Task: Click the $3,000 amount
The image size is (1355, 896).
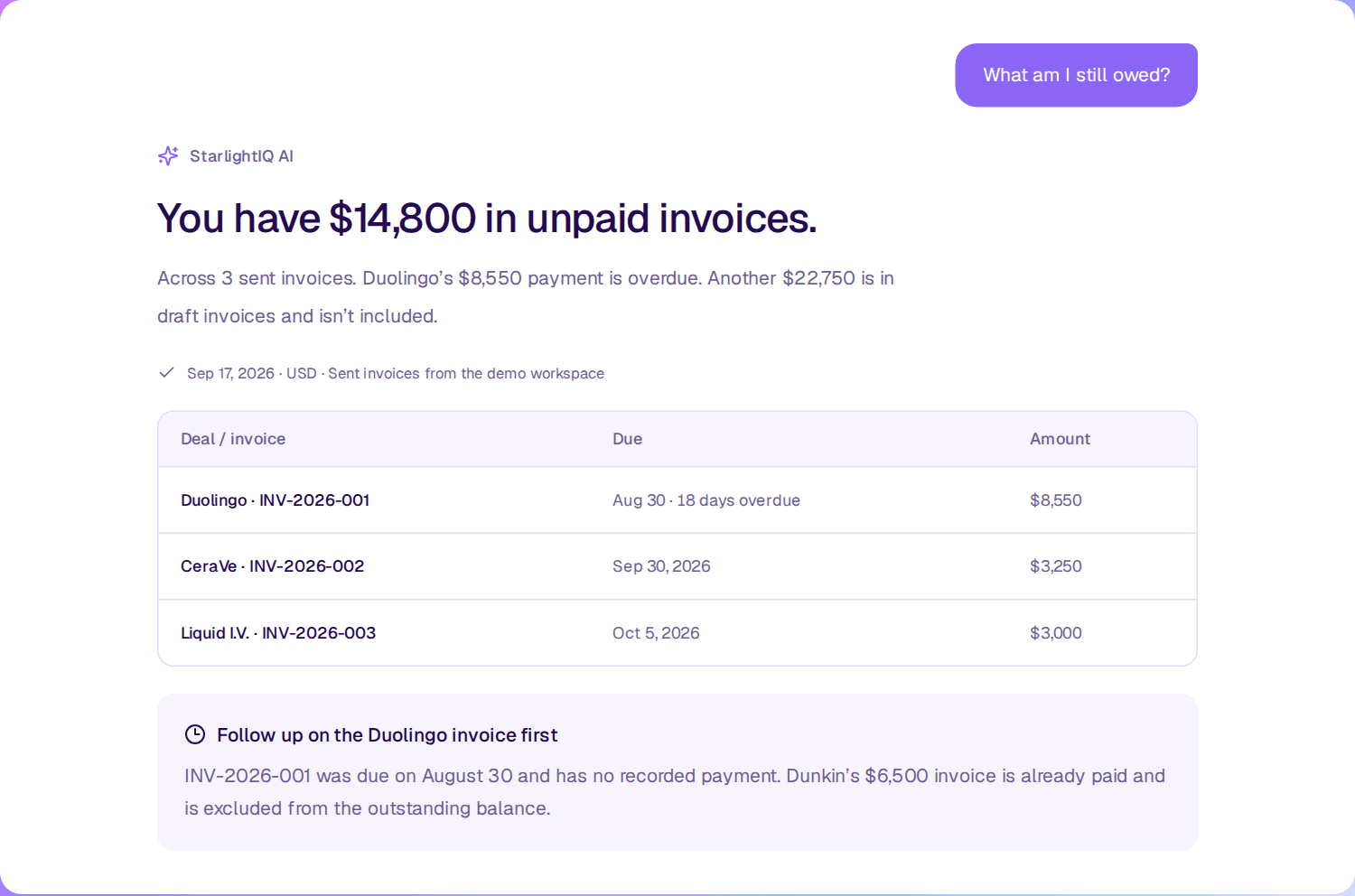Action: [1056, 633]
